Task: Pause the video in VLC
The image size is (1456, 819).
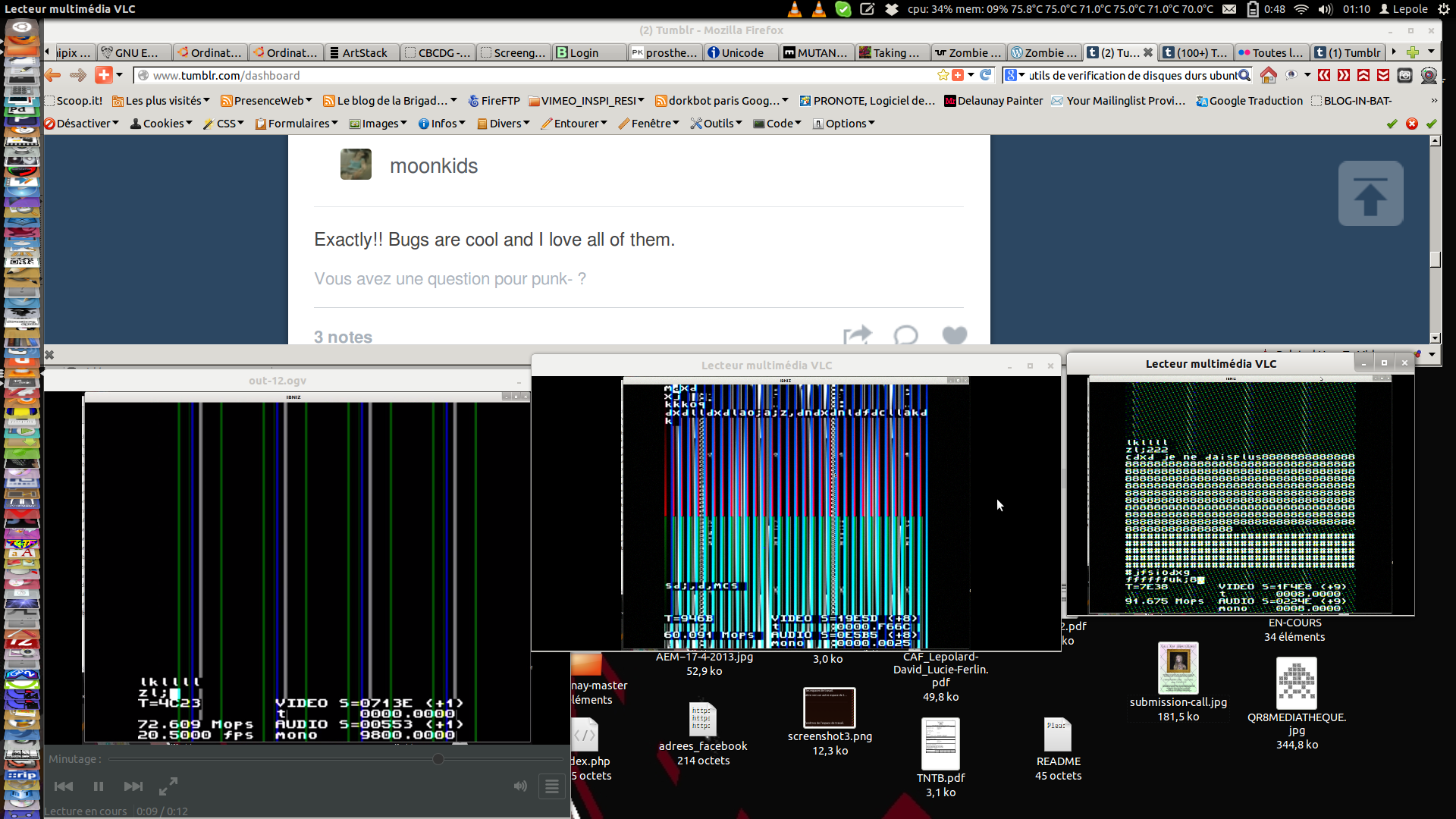Action: pos(99,786)
